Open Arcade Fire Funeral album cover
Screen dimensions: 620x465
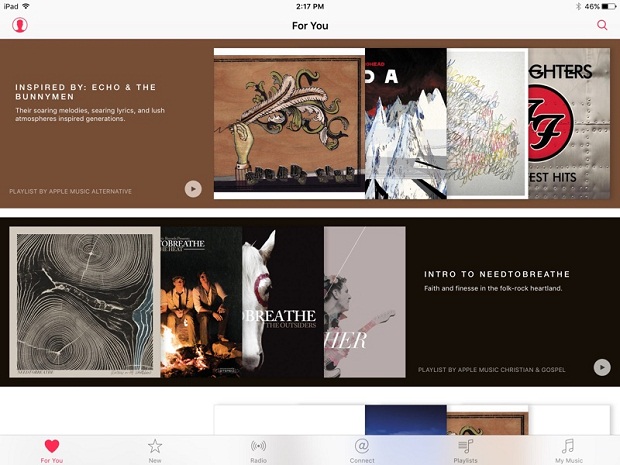click(x=289, y=123)
